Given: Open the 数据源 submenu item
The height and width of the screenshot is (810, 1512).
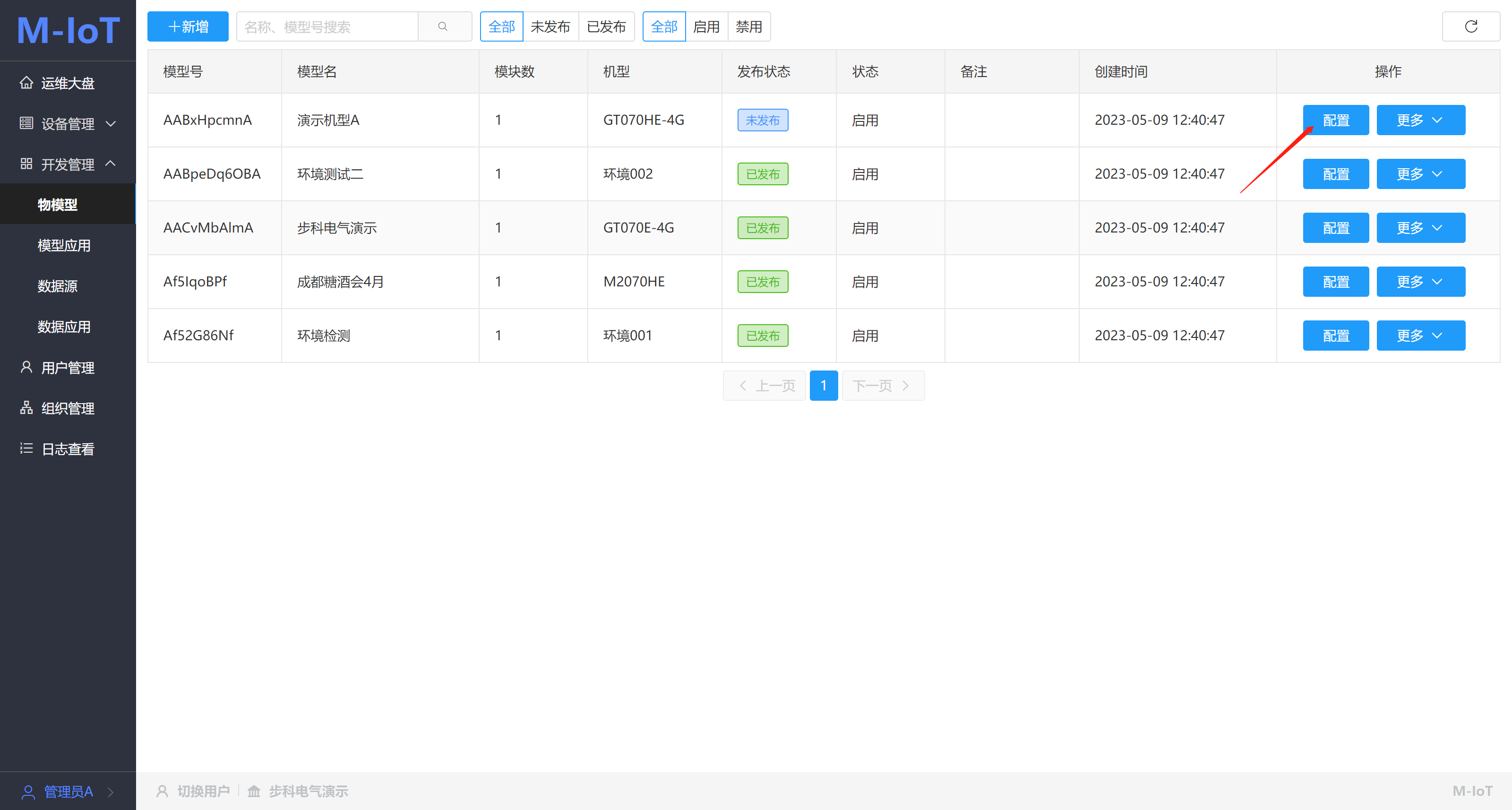Looking at the screenshot, I should (x=68, y=286).
